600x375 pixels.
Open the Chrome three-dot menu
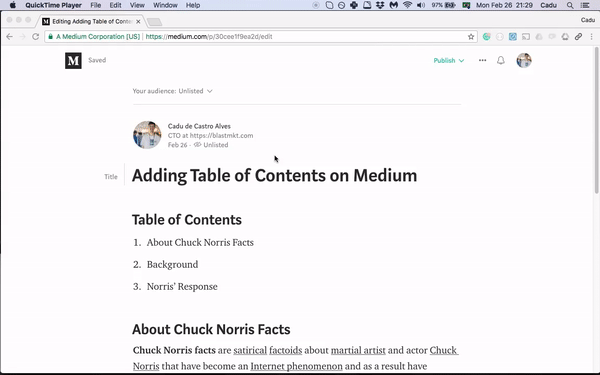[592, 37]
